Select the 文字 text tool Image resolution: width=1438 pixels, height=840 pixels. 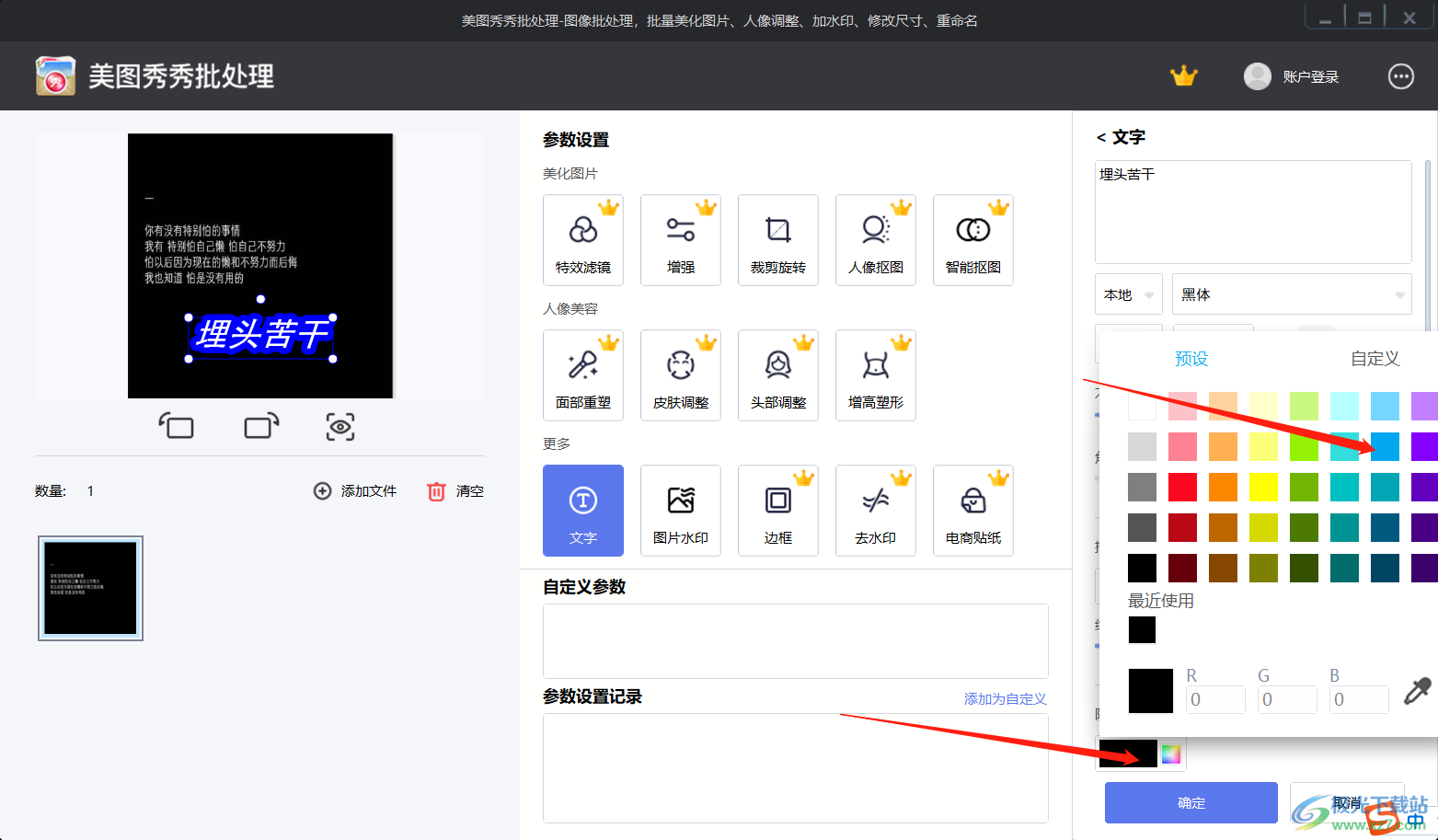(x=583, y=511)
